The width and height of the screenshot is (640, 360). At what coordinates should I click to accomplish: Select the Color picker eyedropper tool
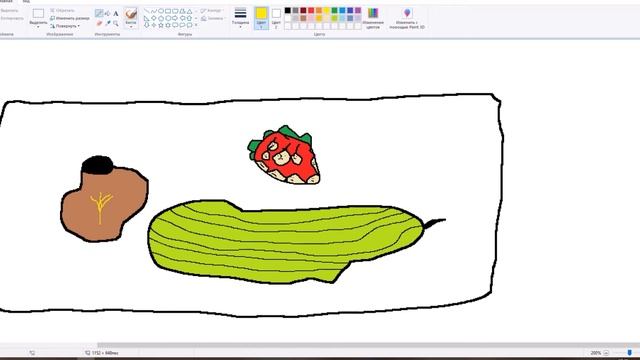tap(108, 23)
